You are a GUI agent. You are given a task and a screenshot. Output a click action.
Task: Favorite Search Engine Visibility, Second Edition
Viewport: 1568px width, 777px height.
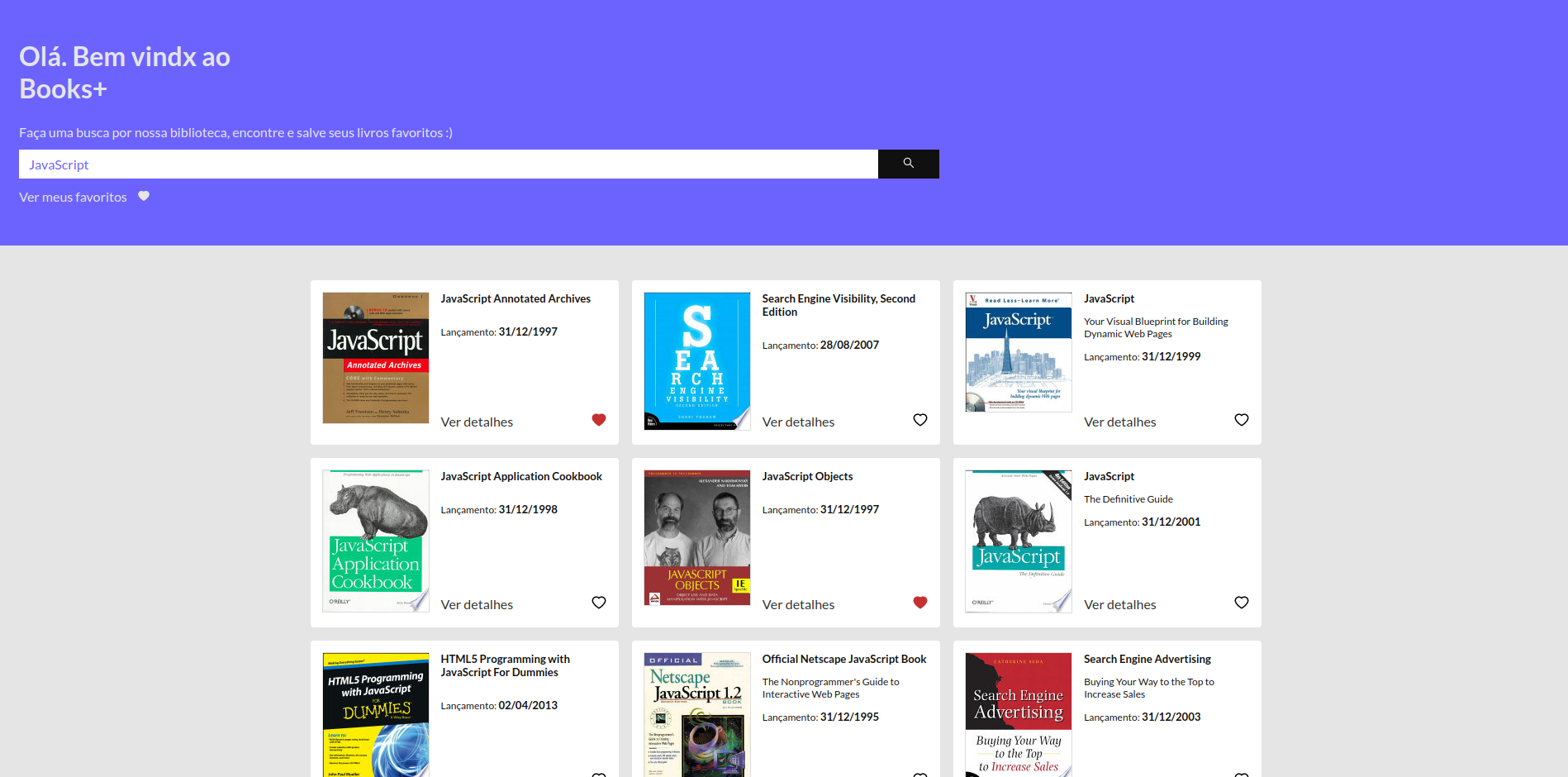pos(919,419)
